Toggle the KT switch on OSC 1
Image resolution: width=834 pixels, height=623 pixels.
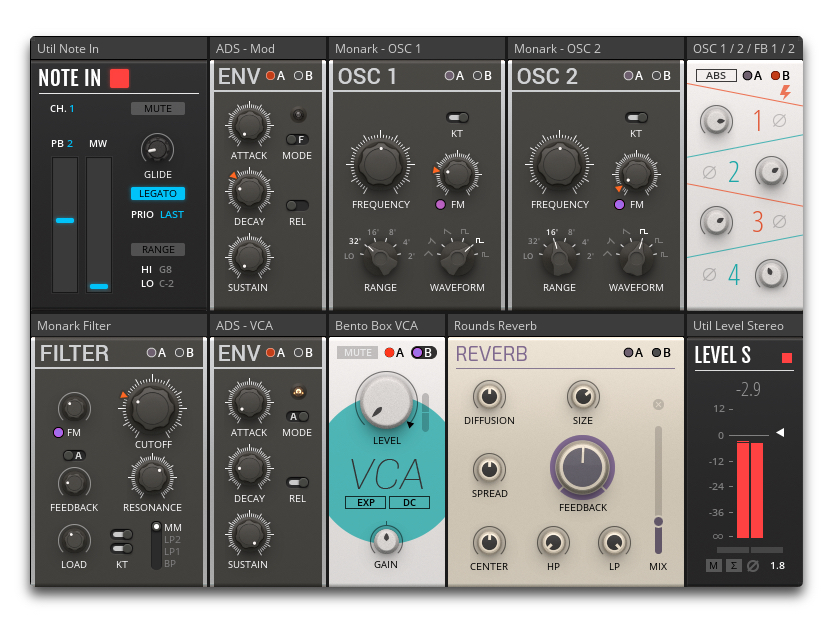coord(457,115)
